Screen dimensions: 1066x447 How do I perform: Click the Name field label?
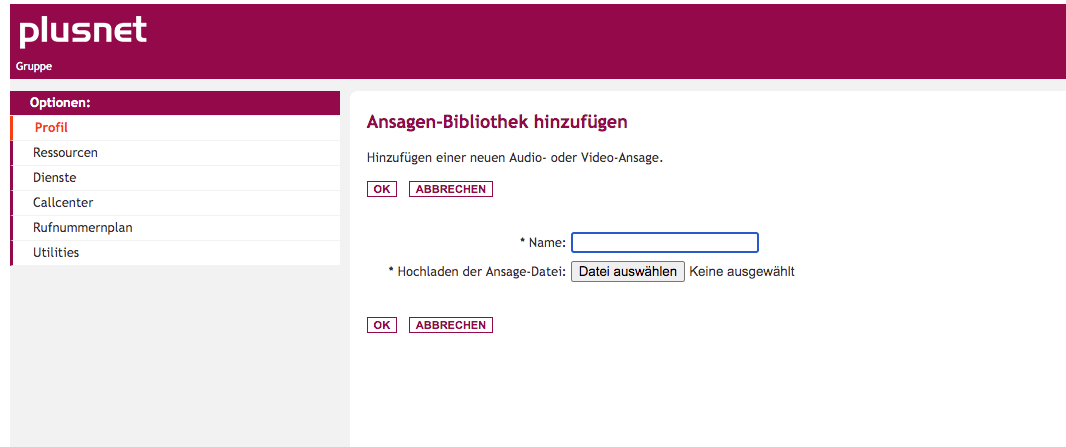tap(543, 243)
